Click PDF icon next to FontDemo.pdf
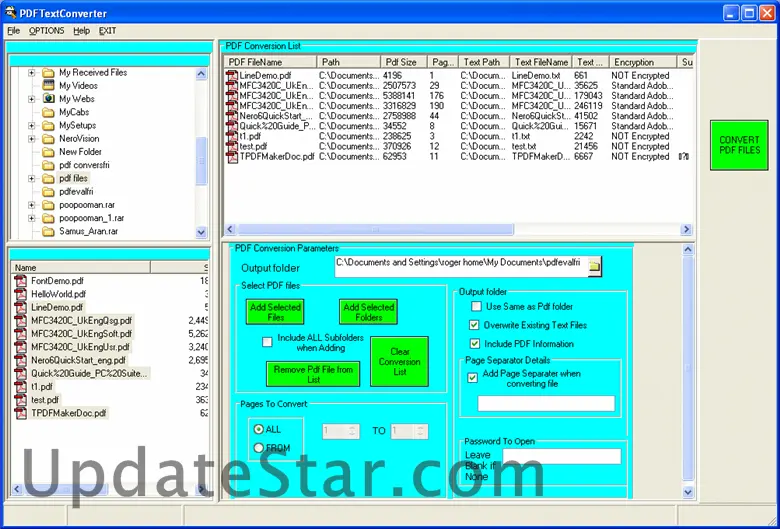 [x=20, y=282]
